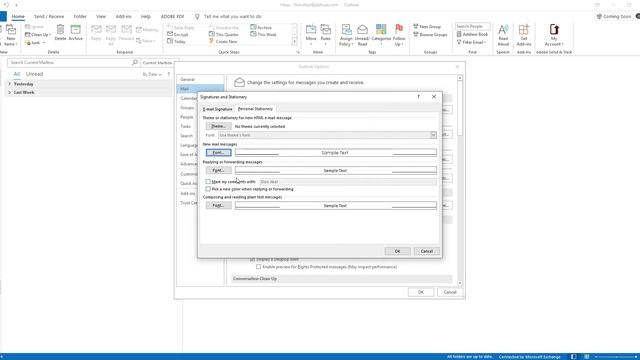Viewport: 640px width, 360px height.
Task: Click Font button under New mail messages
Action: pos(218,153)
